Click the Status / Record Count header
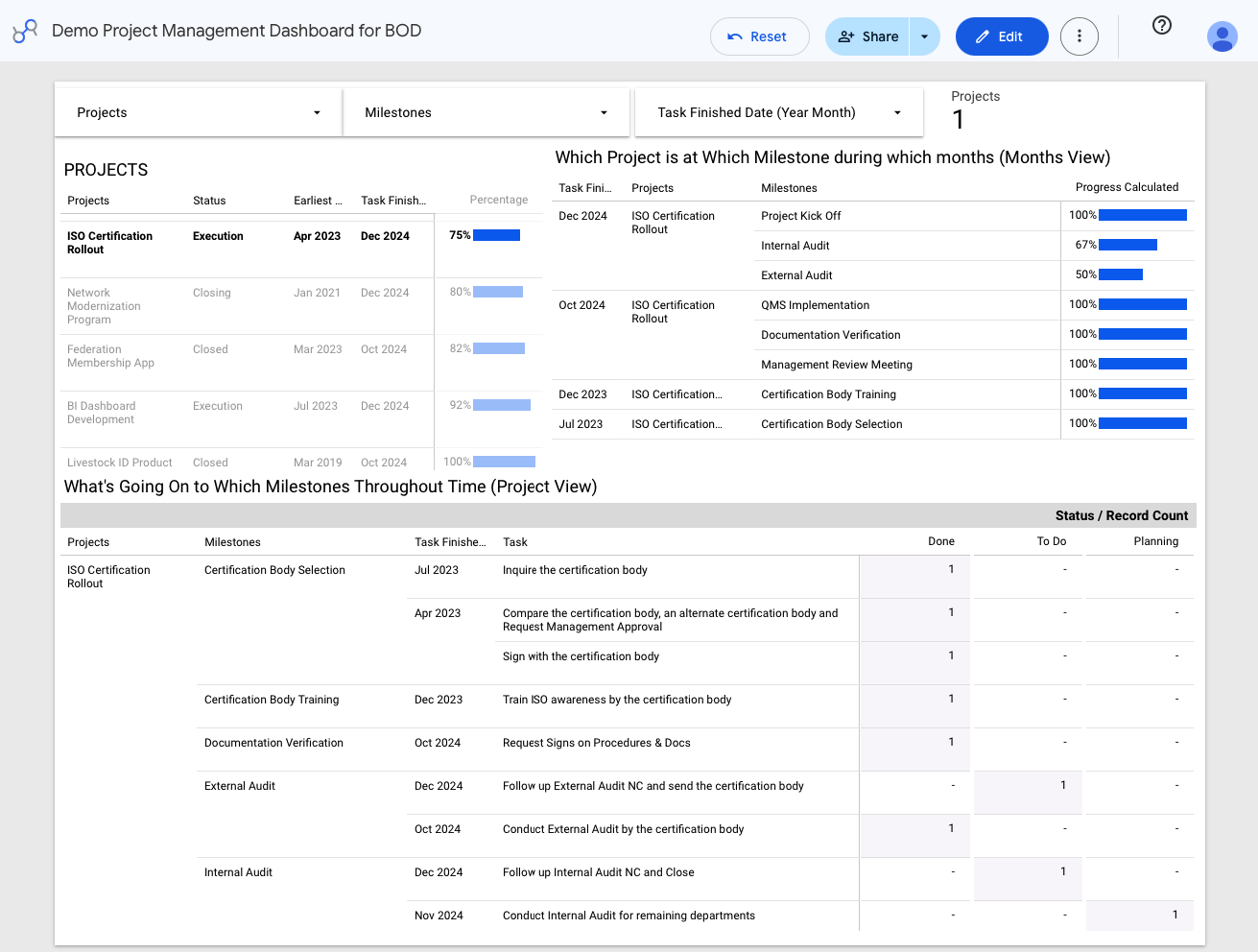This screenshot has height=952, width=1258. coord(1122,515)
